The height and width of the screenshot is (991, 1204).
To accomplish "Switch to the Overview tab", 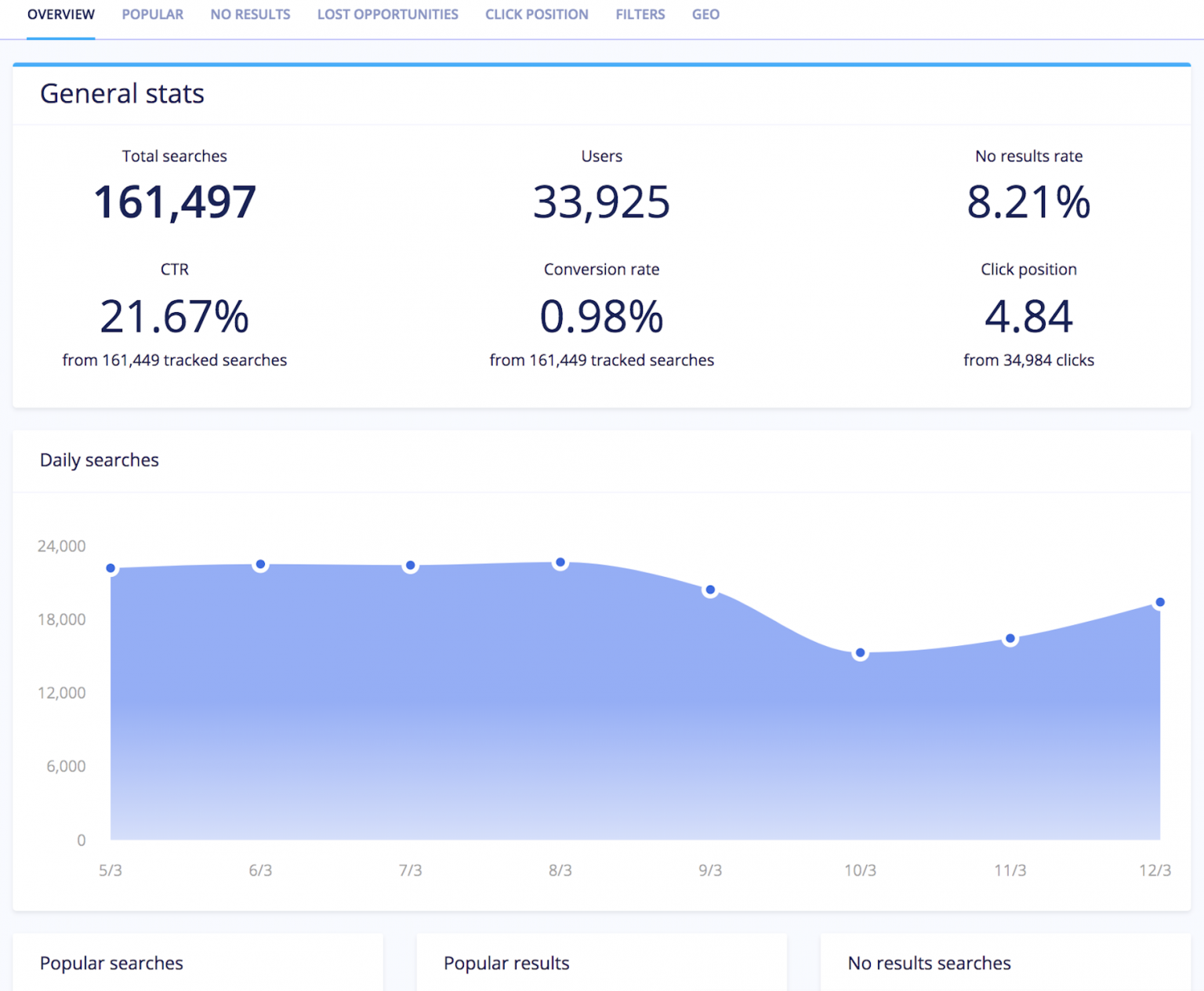I will tap(60, 15).
